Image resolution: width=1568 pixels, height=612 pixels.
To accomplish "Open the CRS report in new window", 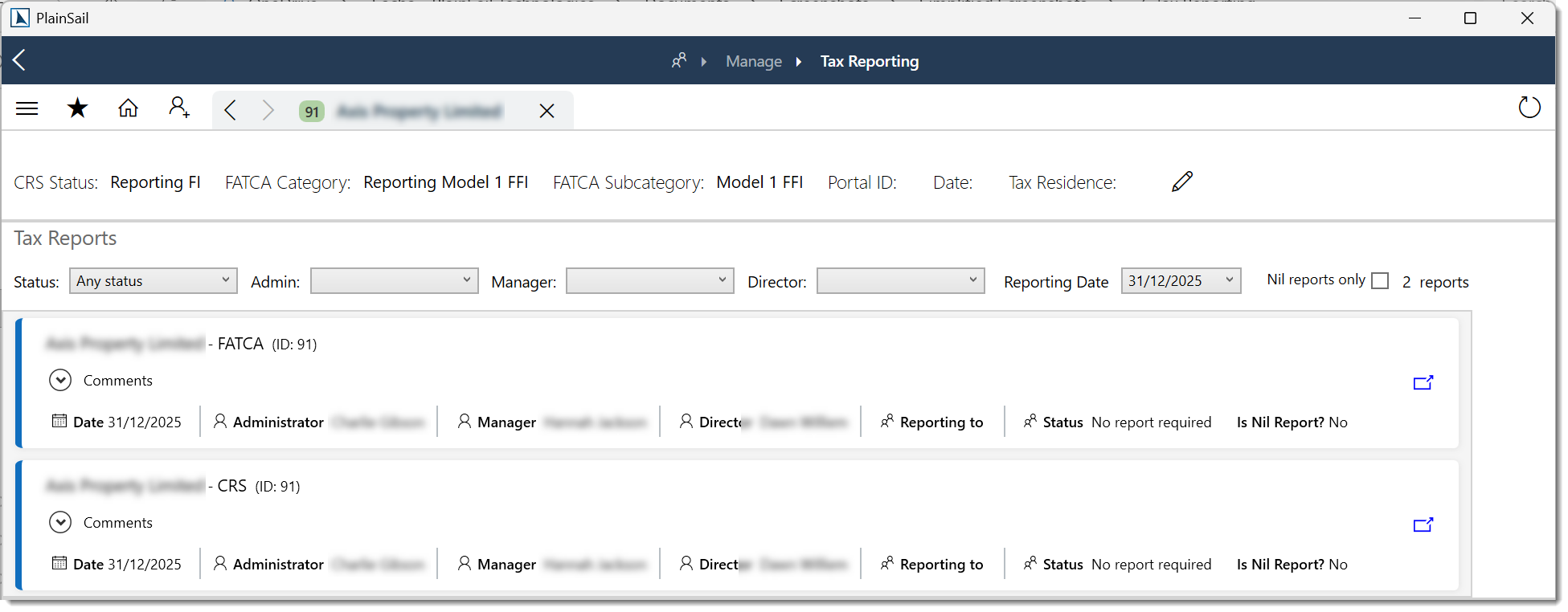I will click(1423, 525).
